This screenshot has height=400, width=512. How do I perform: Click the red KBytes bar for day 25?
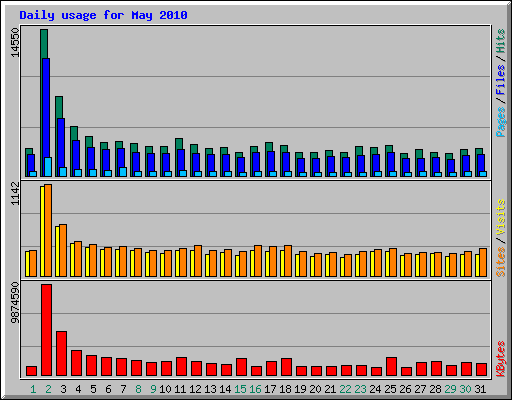coord(391,367)
